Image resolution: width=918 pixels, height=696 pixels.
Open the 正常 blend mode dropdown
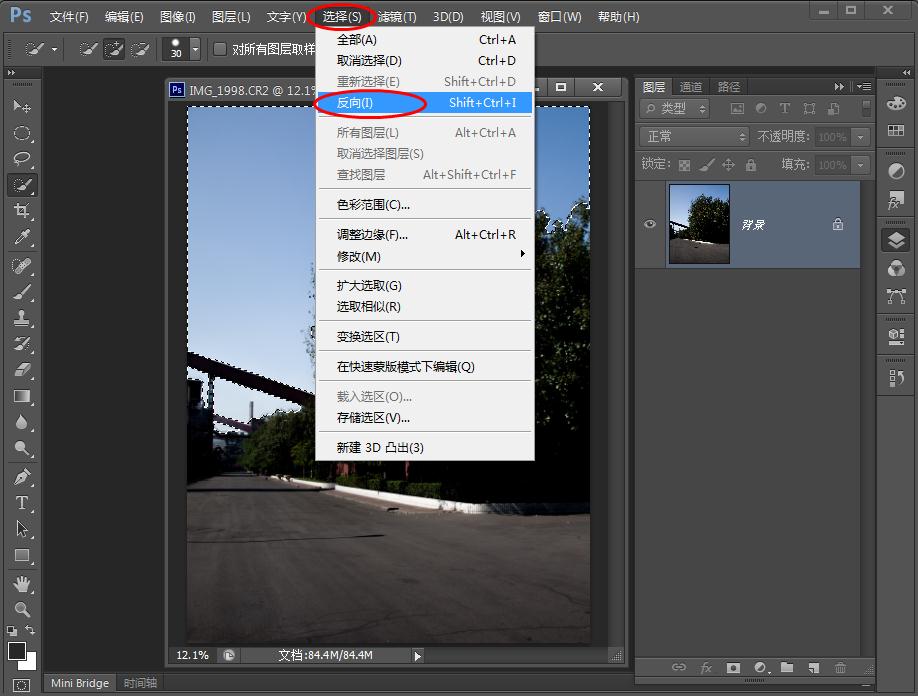694,136
